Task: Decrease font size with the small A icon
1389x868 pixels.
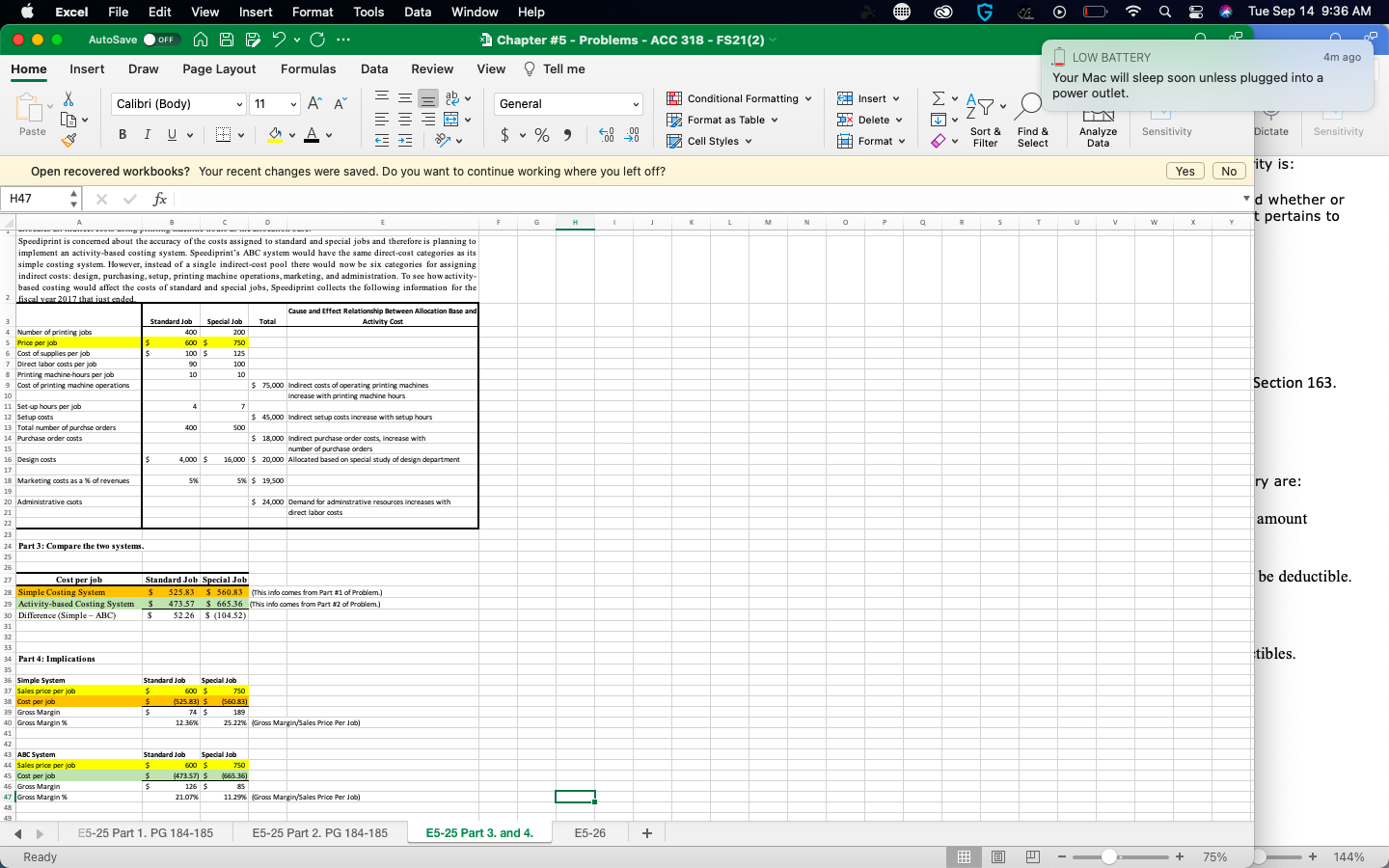Action: tap(340, 103)
